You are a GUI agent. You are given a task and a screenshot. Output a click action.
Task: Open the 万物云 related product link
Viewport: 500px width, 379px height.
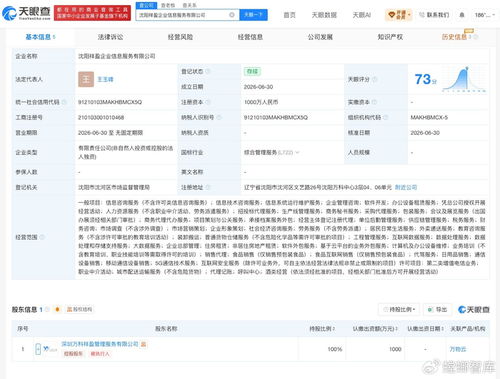tap(458, 349)
